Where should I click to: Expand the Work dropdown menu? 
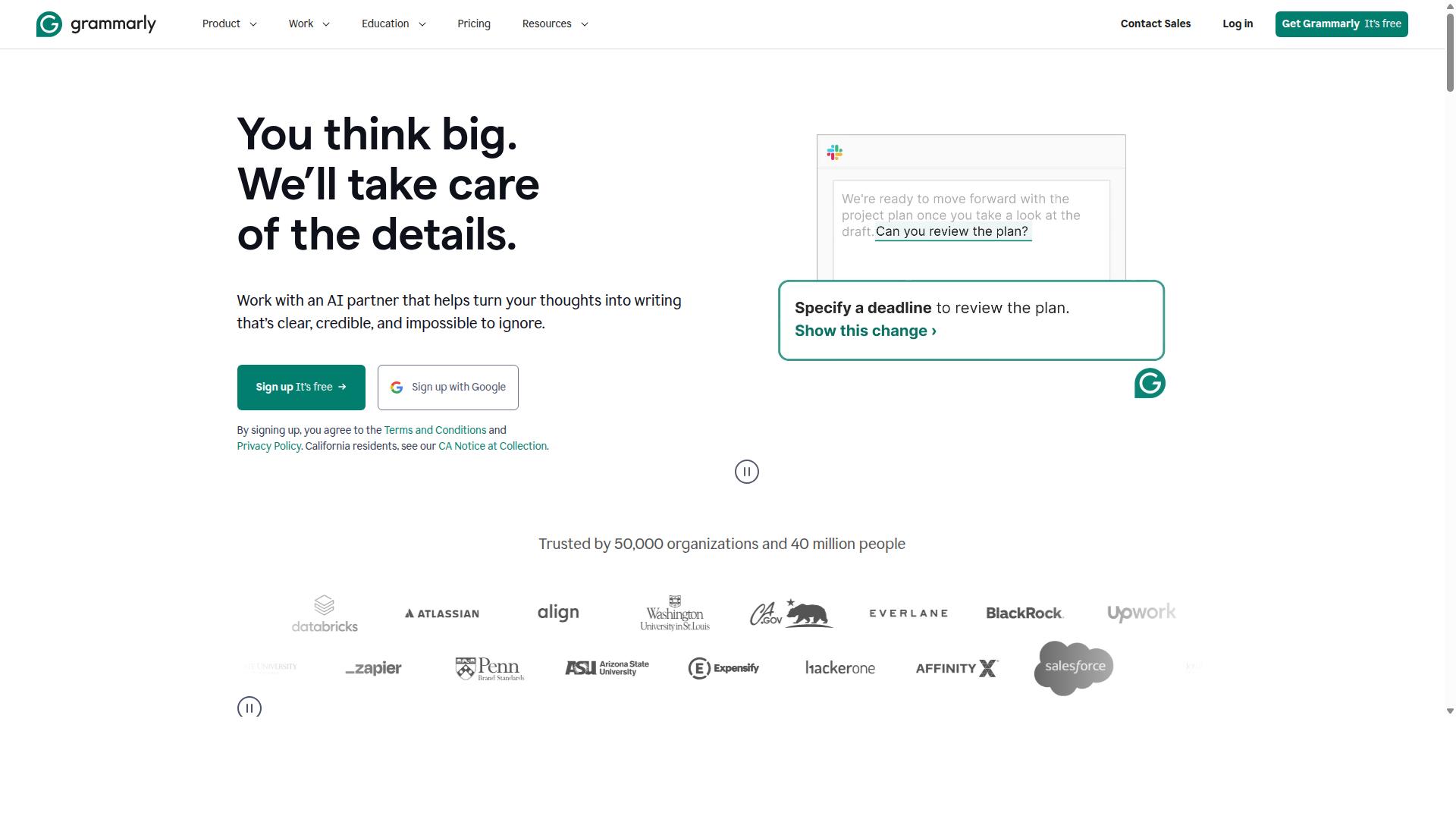click(309, 24)
